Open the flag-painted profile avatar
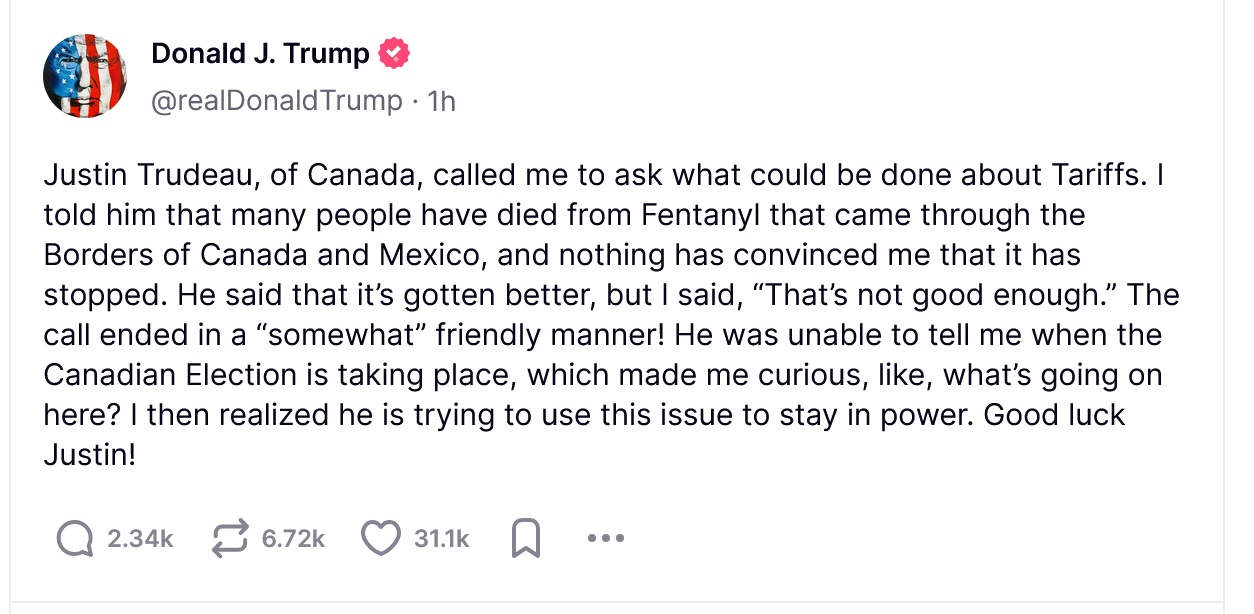The image size is (1254, 614). coord(85,76)
